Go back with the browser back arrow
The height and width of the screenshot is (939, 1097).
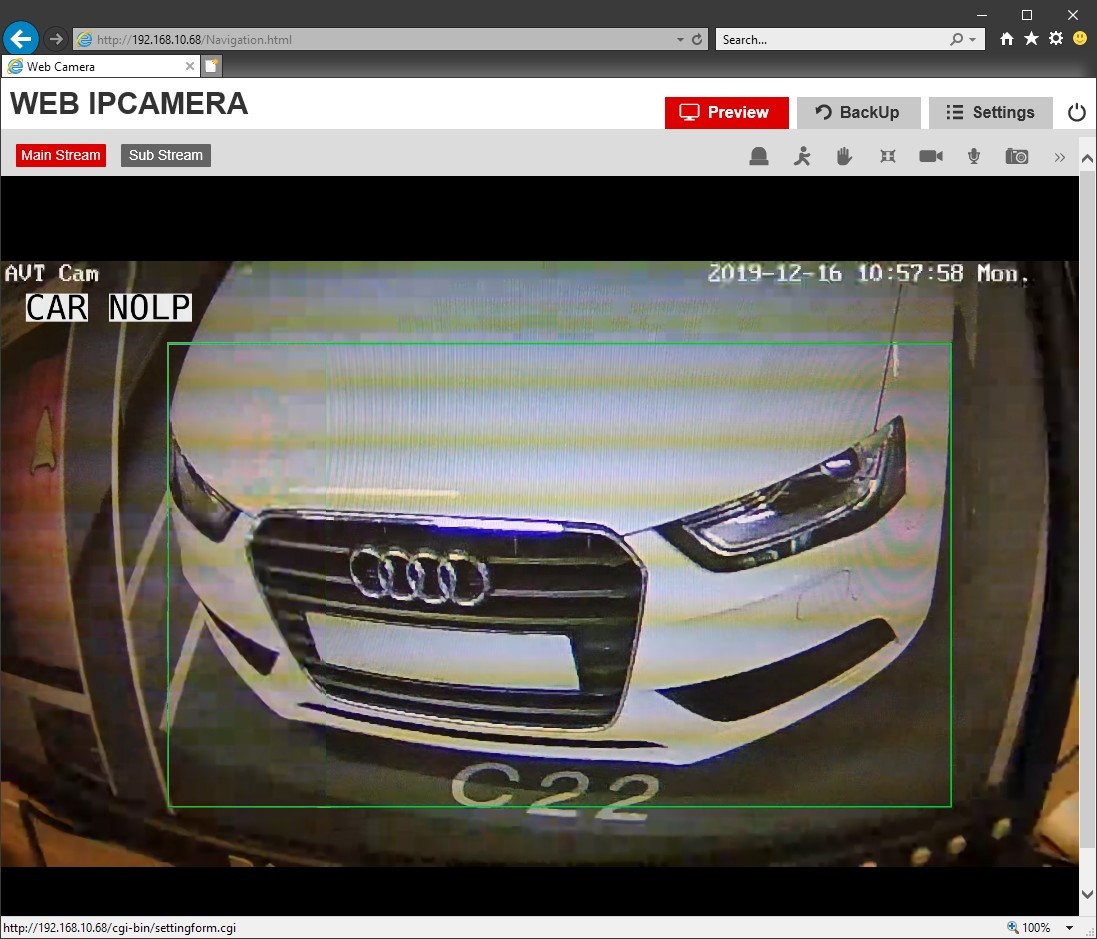pos(21,39)
